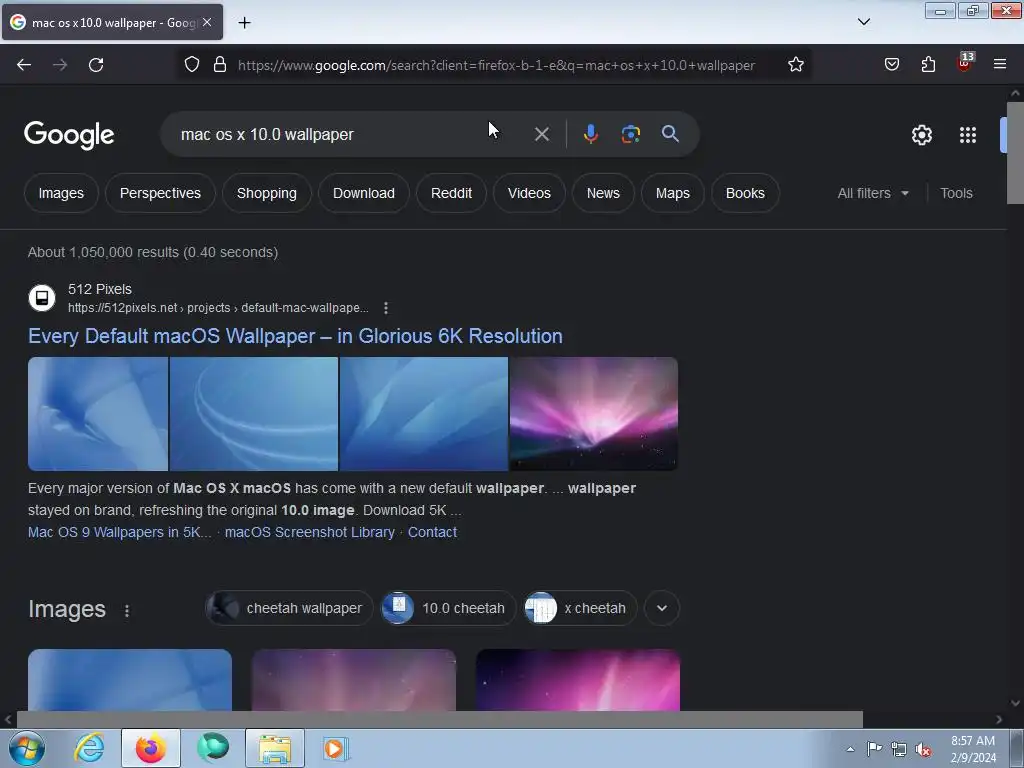The height and width of the screenshot is (768, 1024).
Task: Search by image with Google Lens icon
Action: pos(630,134)
